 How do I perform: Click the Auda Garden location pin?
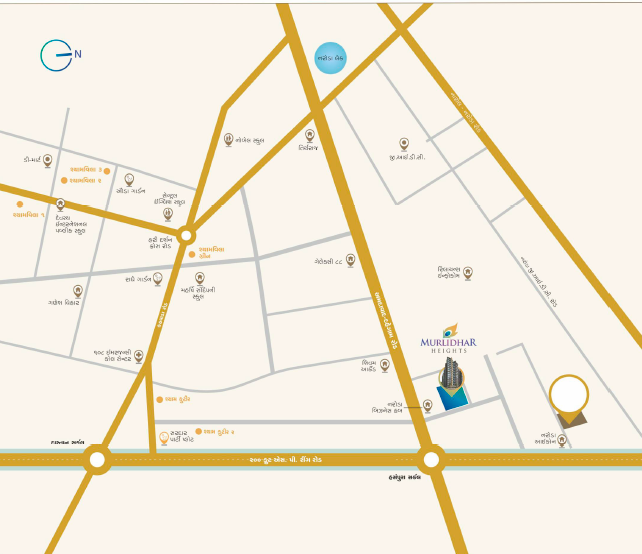[x=129, y=180]
